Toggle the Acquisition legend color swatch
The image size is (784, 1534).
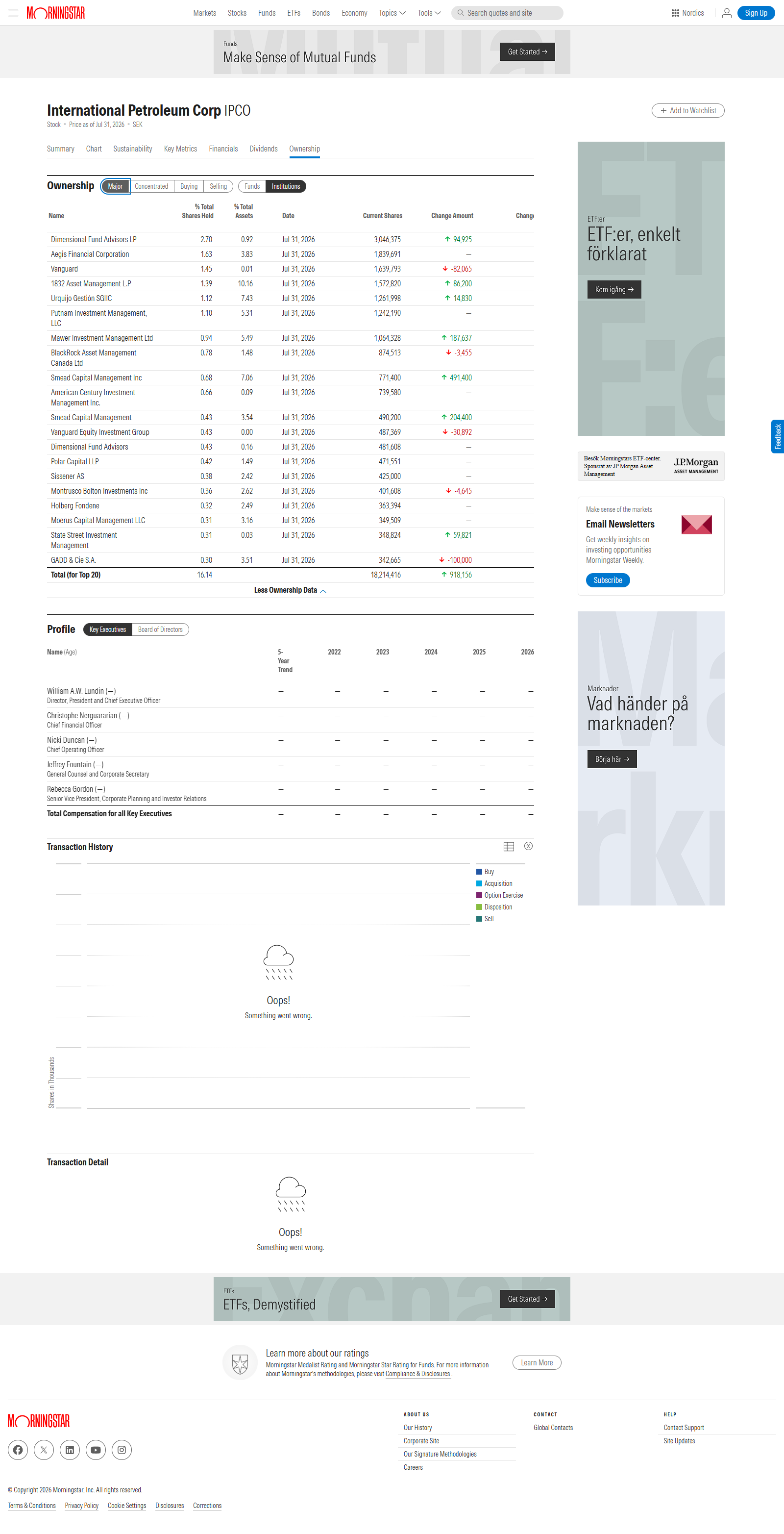[x=479, y=884]
